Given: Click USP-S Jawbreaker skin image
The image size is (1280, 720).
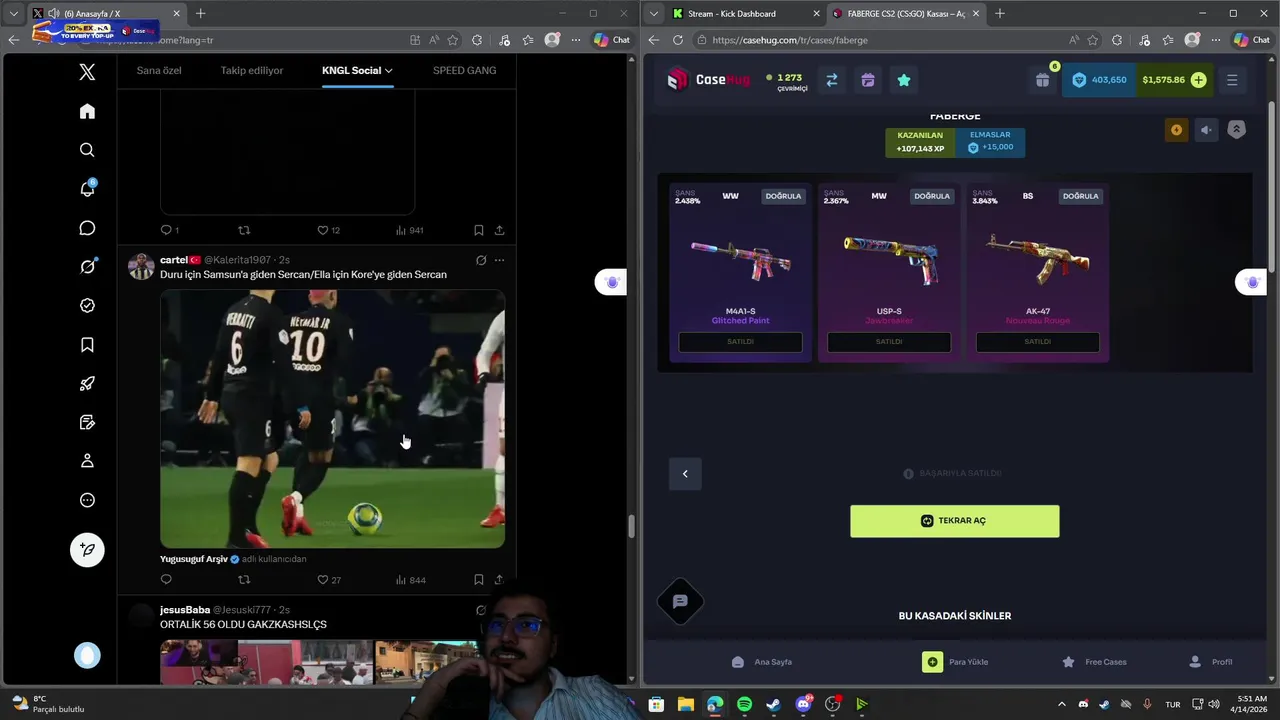Looking at the screenshot, I should click(889, 259).
